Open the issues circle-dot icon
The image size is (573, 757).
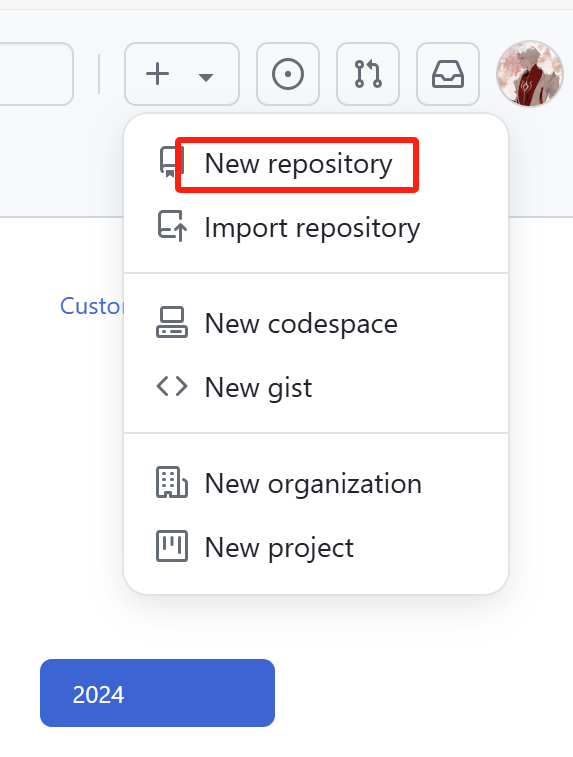(x=288, y=74)
